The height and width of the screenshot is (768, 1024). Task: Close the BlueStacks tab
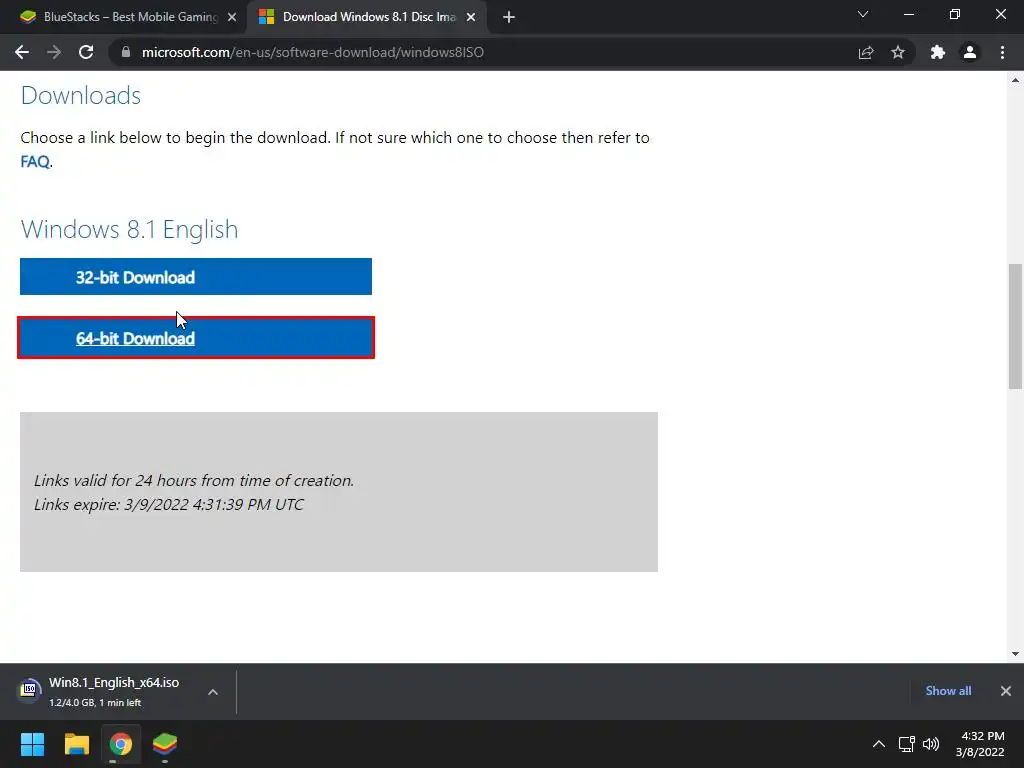click(x=232, y=17)
